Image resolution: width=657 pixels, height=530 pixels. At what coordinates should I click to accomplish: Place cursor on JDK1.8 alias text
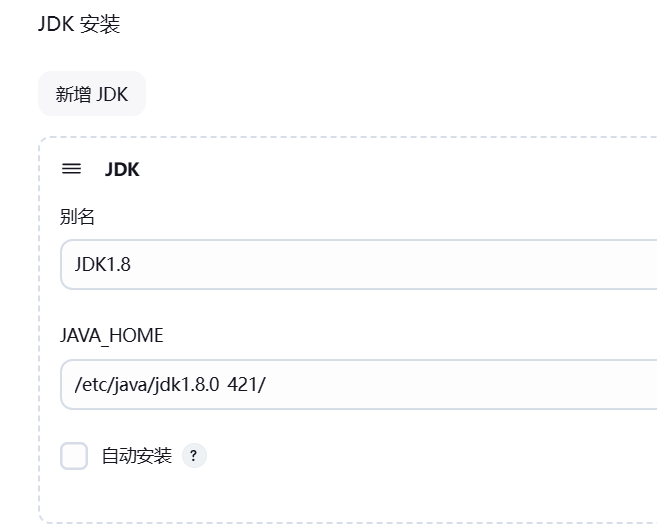[103, 264]
